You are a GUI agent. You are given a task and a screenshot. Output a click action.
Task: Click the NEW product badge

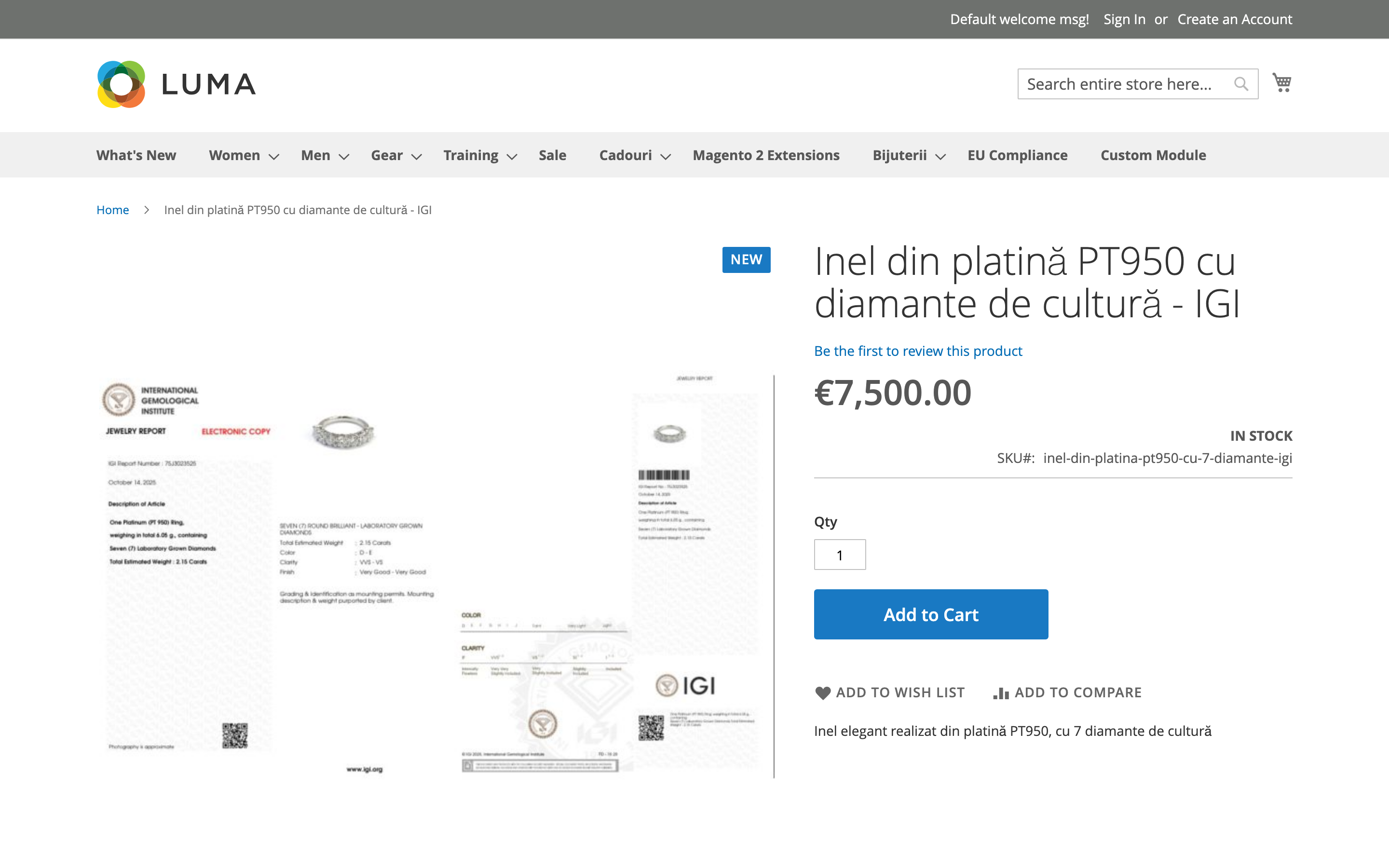tap(746, 259)
